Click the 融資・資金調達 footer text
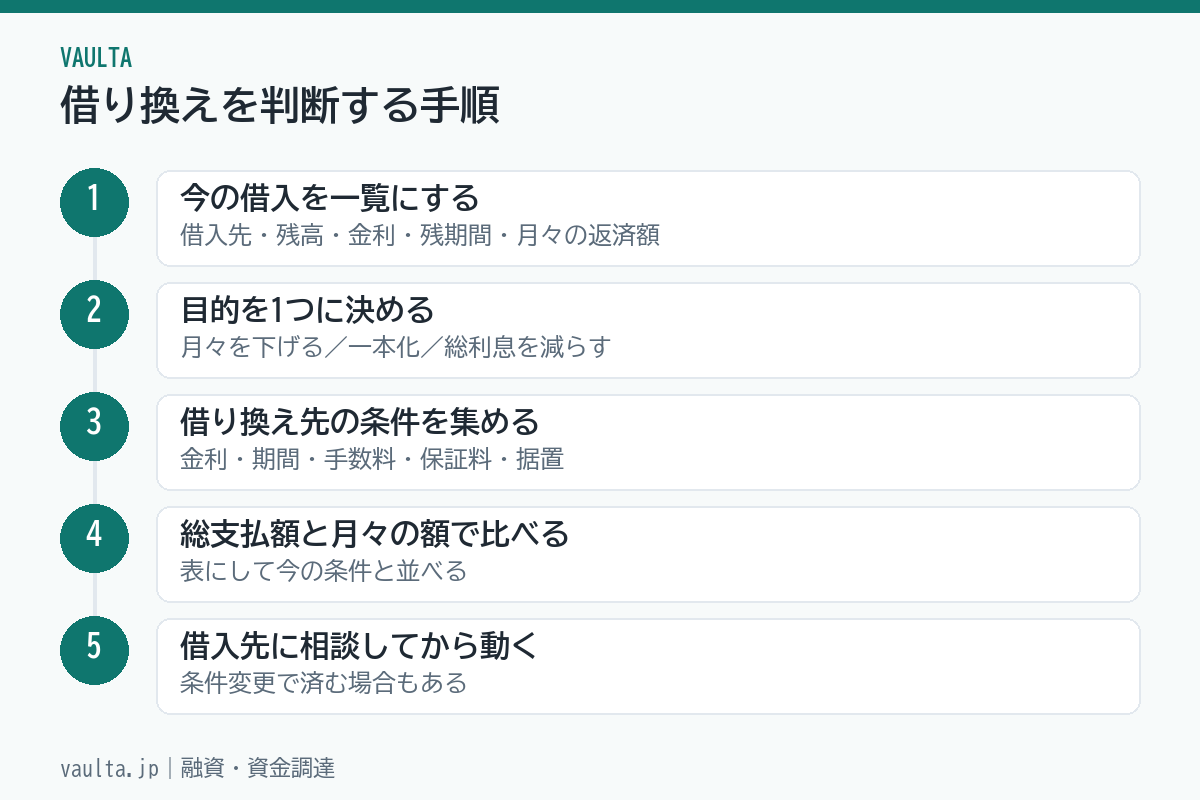Screen dimensions: 1200x800 [x=257, y=769]
